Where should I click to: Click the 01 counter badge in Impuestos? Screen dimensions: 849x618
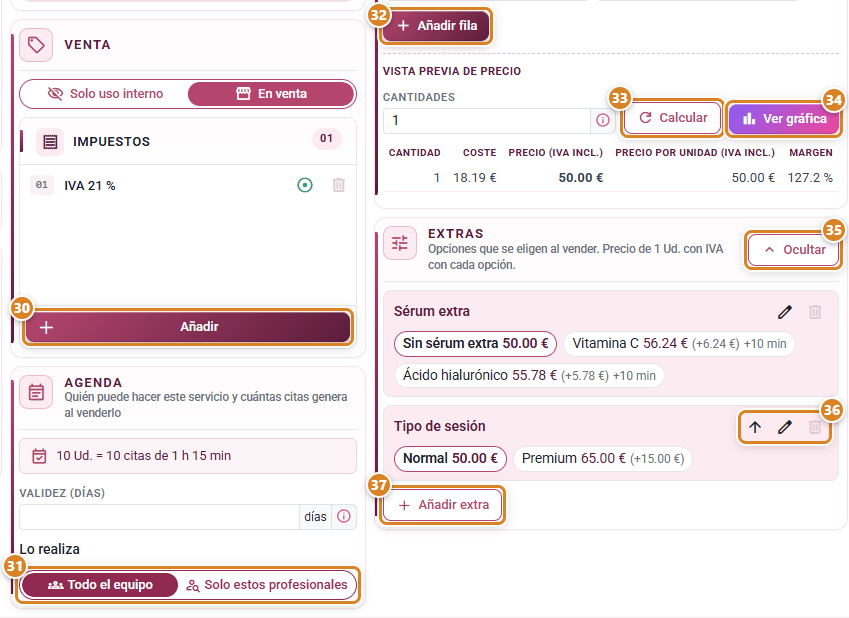click(x=326, y=139)
